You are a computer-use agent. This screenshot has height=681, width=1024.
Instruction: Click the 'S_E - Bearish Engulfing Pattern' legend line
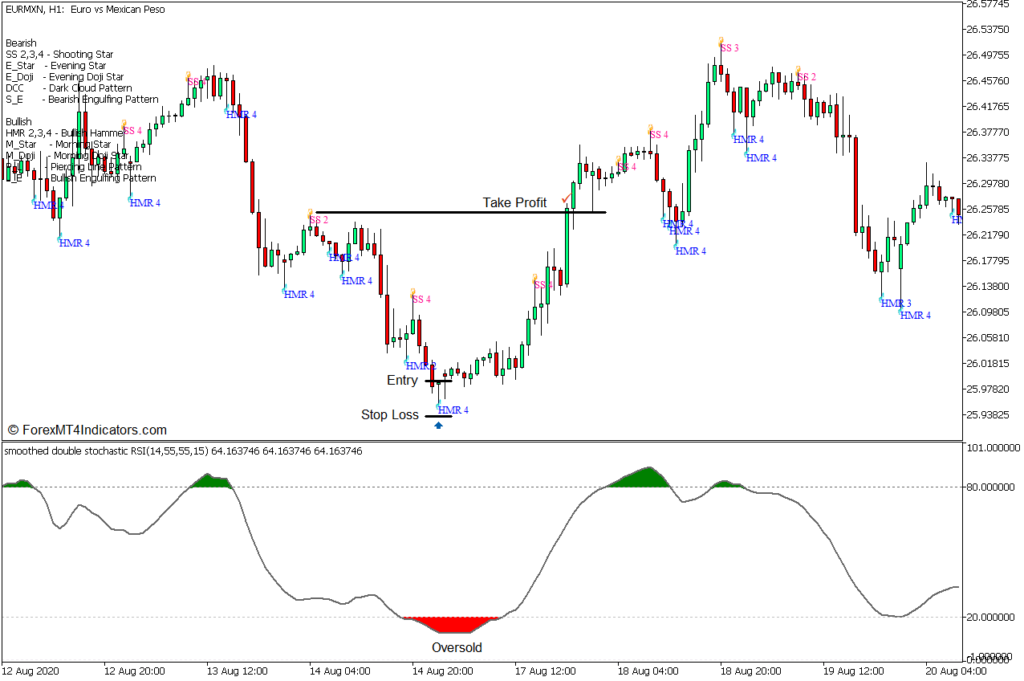tap(83, 98)
